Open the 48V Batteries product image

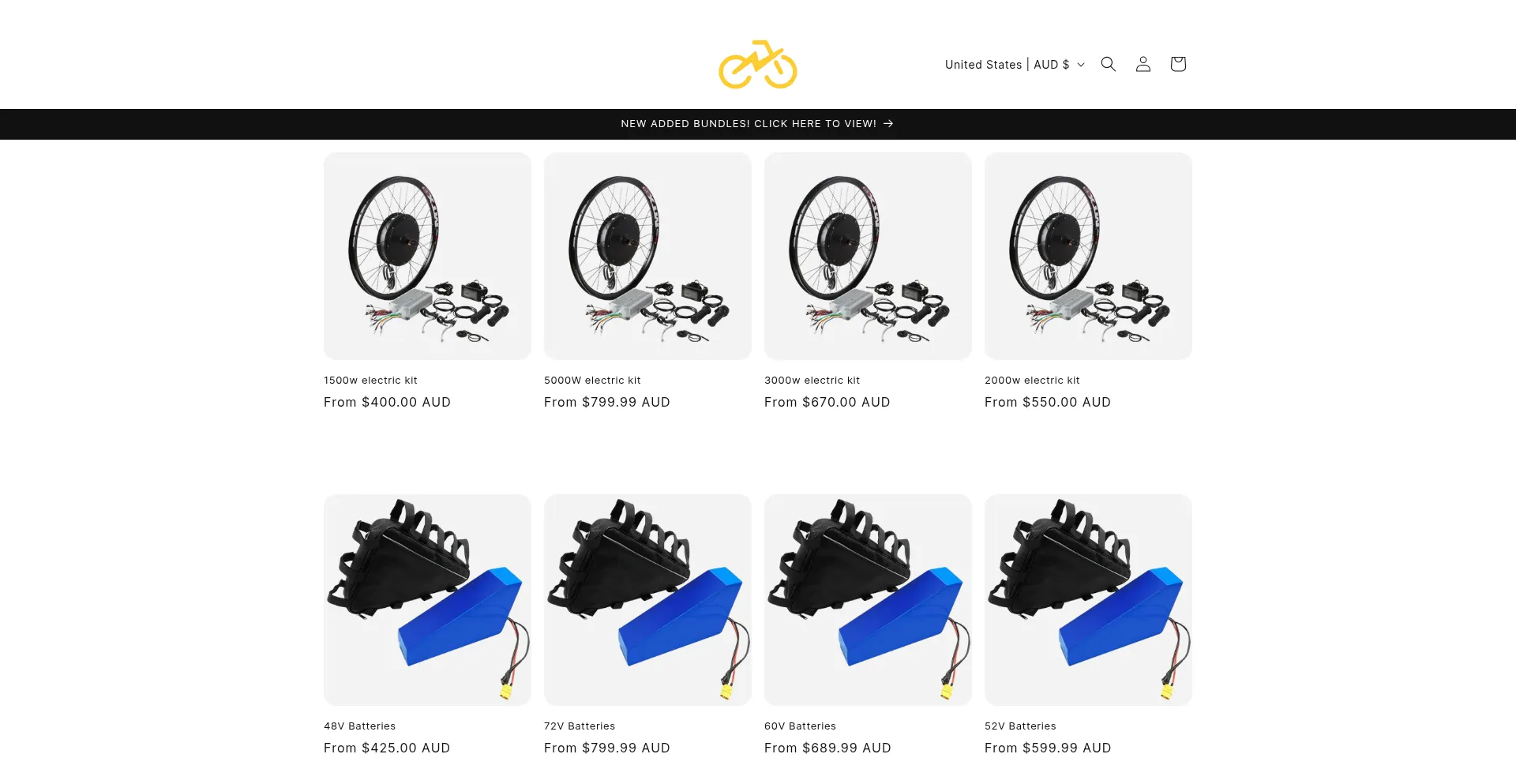pyautogui.click(x=427, y=600)
